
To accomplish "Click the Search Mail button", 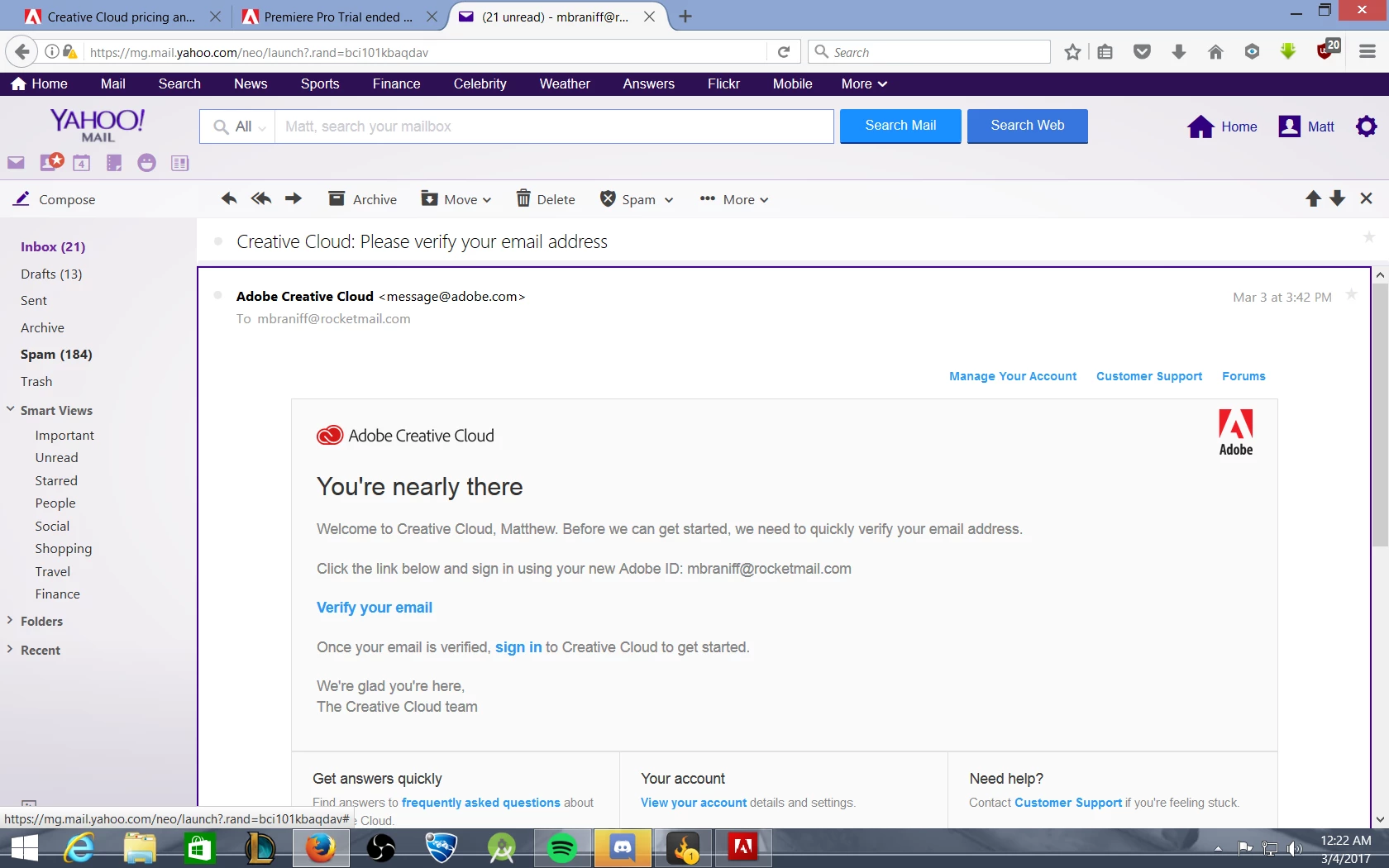I will 900,126.
